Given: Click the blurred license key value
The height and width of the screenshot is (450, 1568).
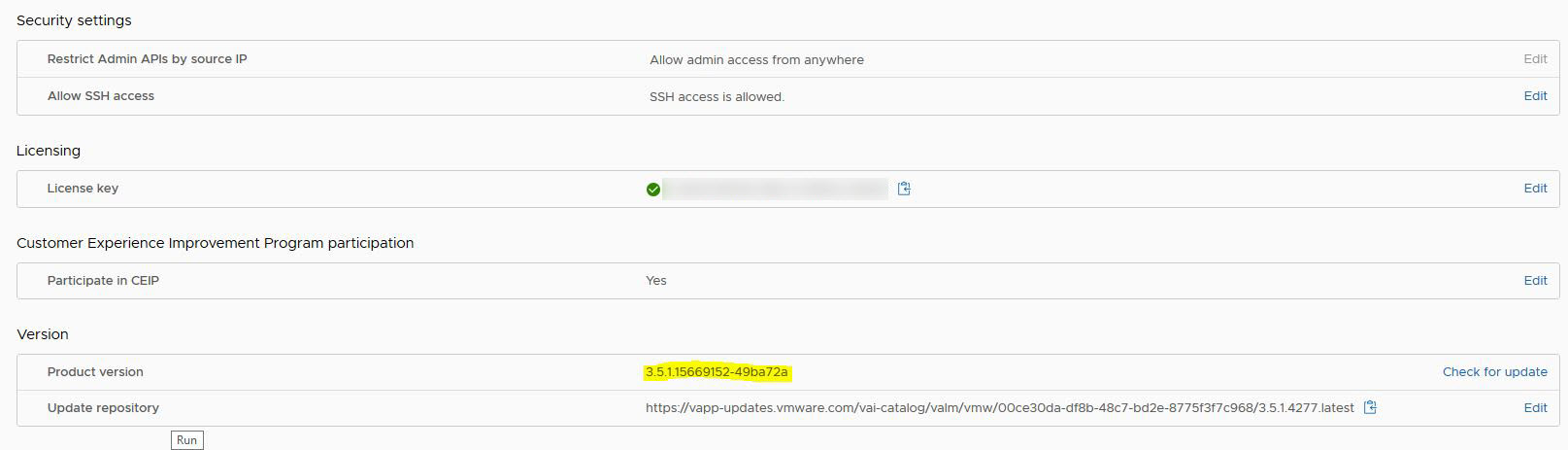Looking at the screenshot, I should coord(775,189).
